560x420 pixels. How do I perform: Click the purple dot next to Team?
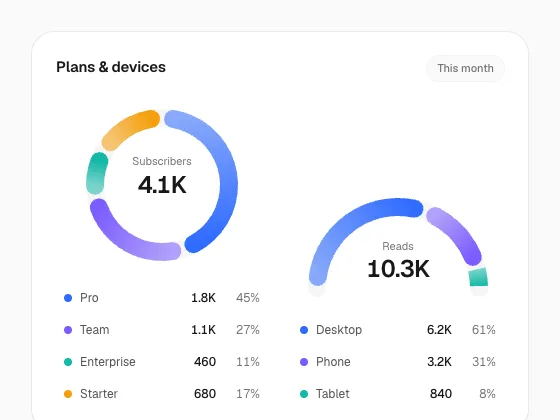(68, 330)
